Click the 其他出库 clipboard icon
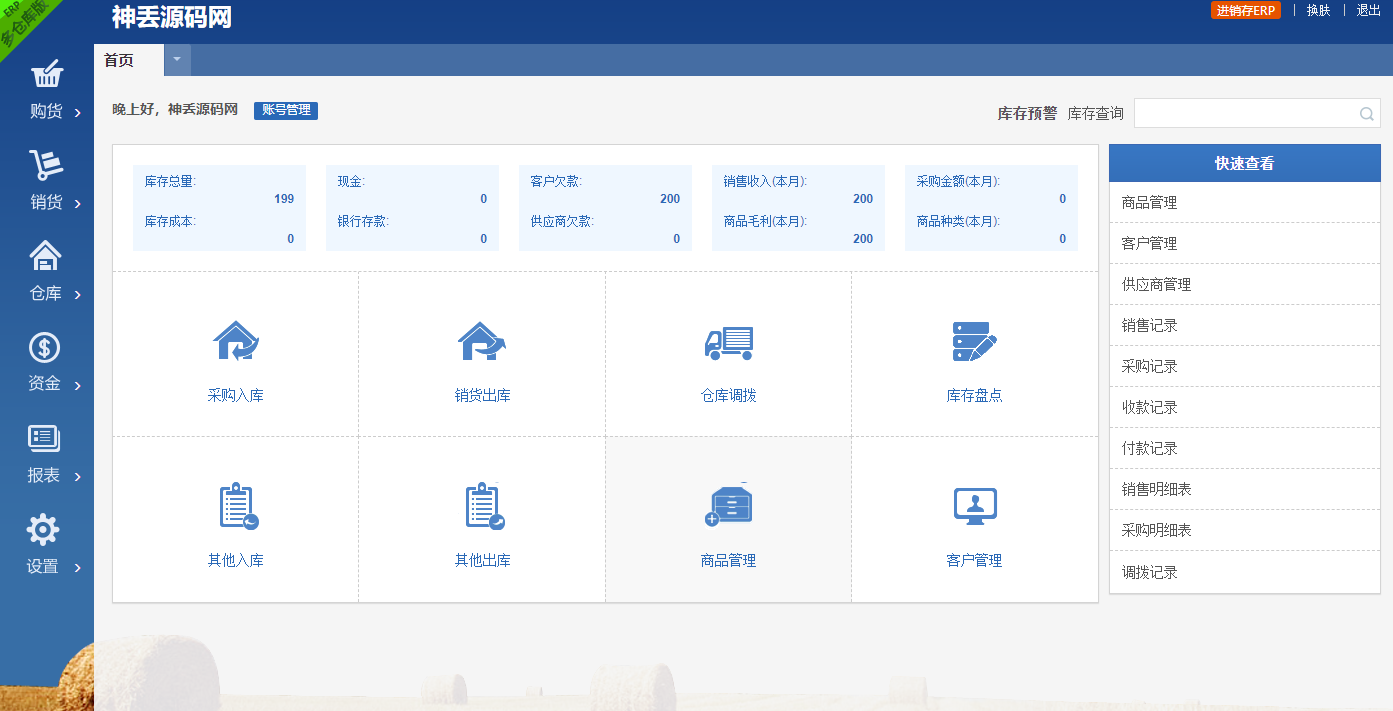1393x711 pixels. pyautogui.click(x=483, y=506)
